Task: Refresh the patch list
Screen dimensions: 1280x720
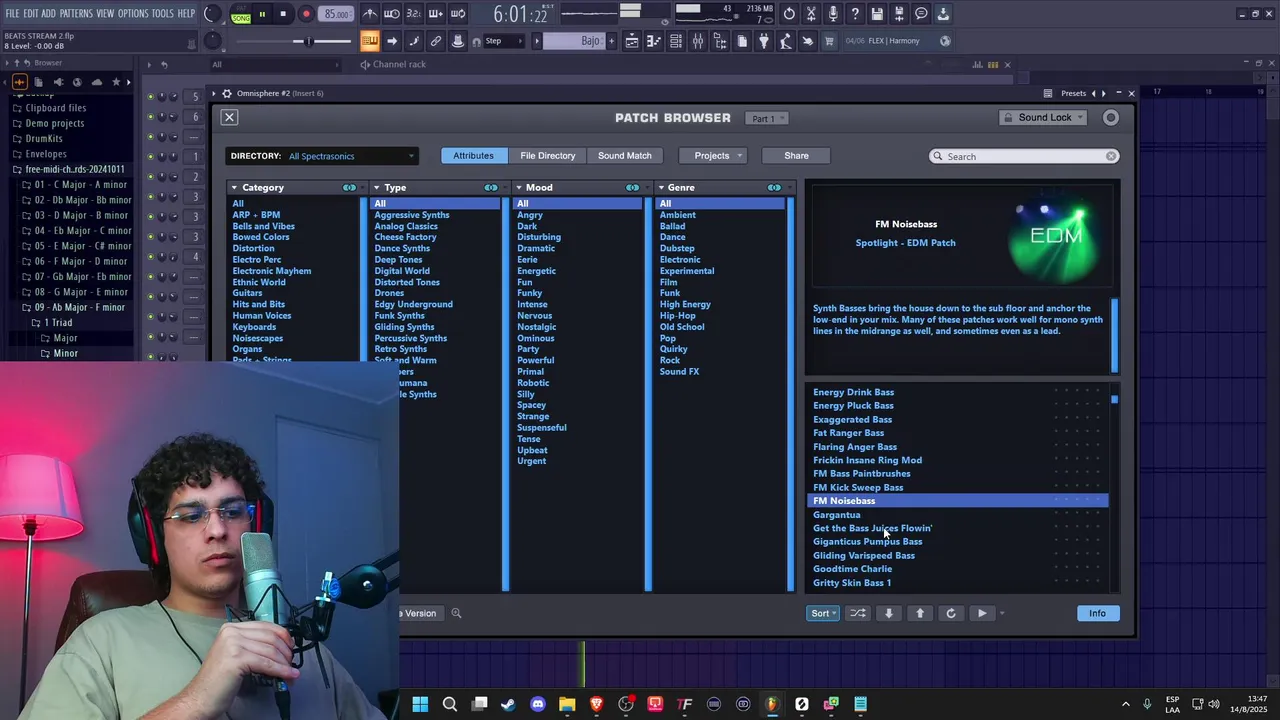Action: pyautogui.click(x=951, y=613)
